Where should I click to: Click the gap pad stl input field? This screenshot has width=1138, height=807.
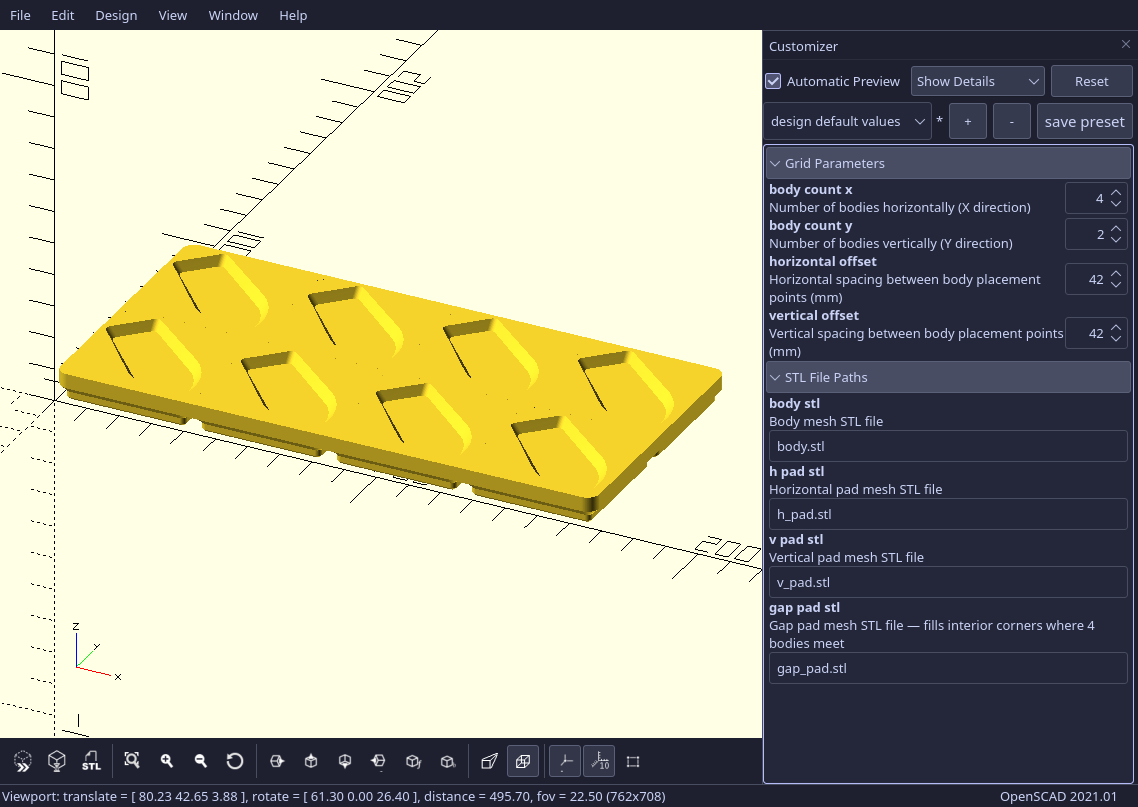click(948, 668)
